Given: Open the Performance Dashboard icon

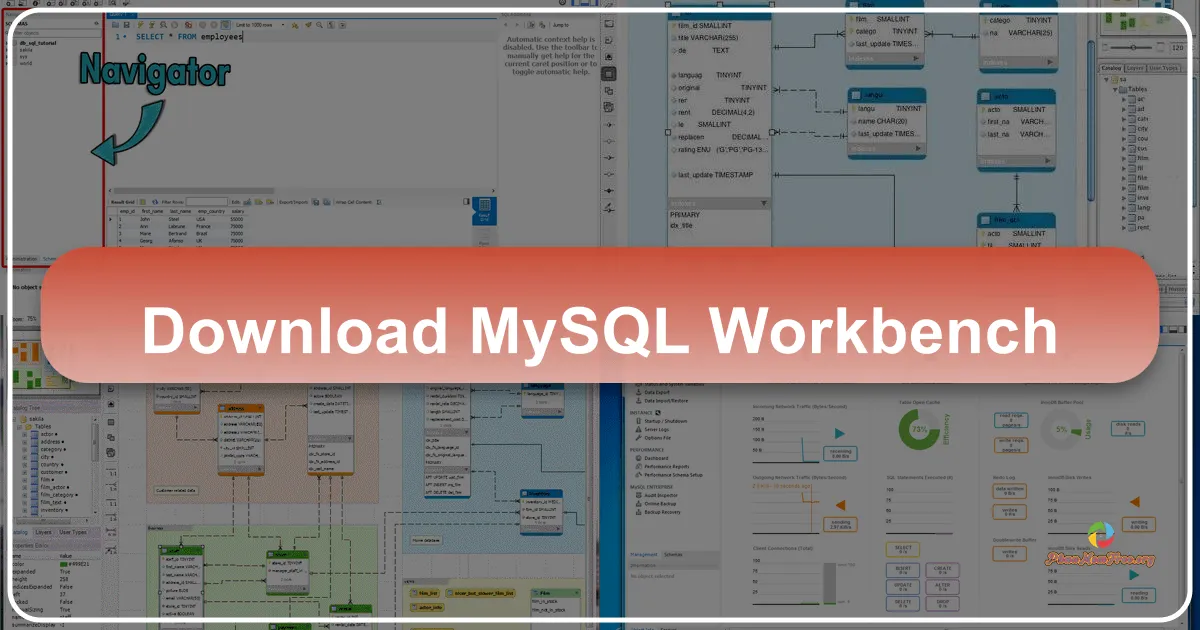Looking at the screenshot, I should (x=655, y=458).
